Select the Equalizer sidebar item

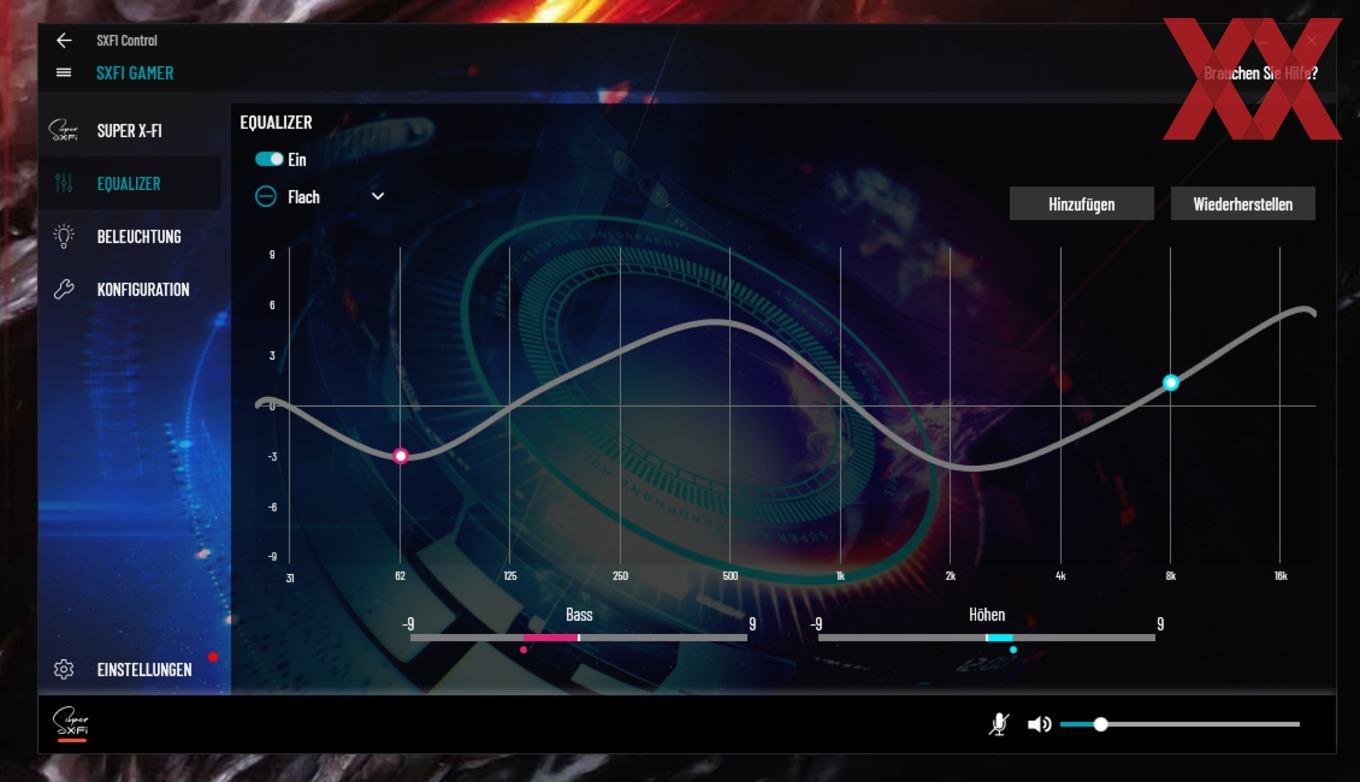[x=129, y=183]
